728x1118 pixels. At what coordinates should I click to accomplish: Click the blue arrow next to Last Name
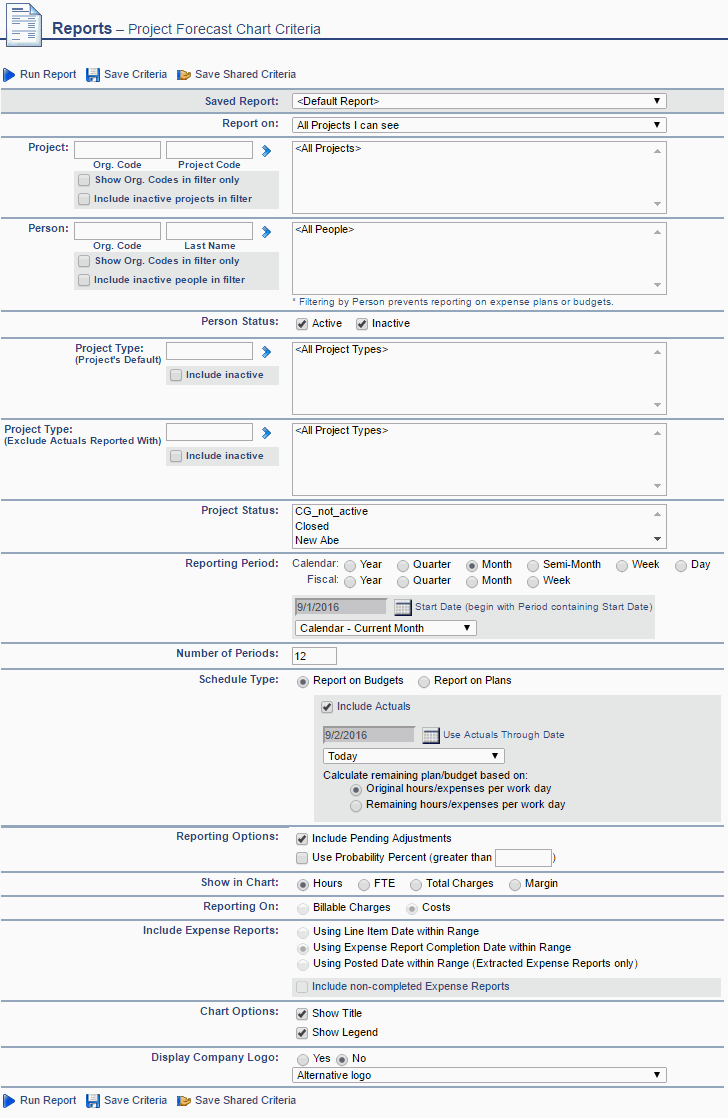pos(267,232)
